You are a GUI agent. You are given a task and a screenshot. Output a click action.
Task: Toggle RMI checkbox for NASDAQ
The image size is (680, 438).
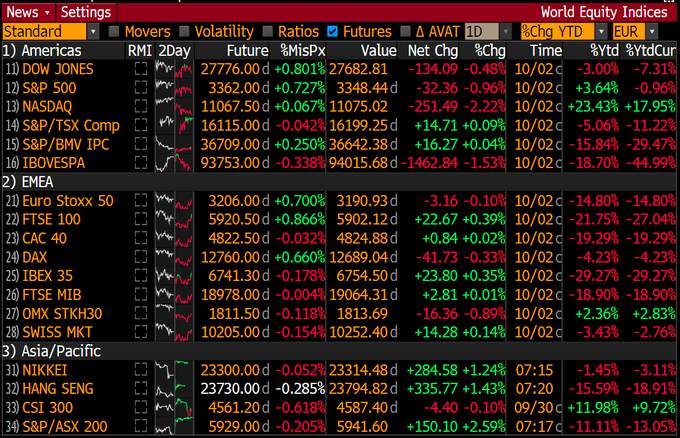point(141,107)
